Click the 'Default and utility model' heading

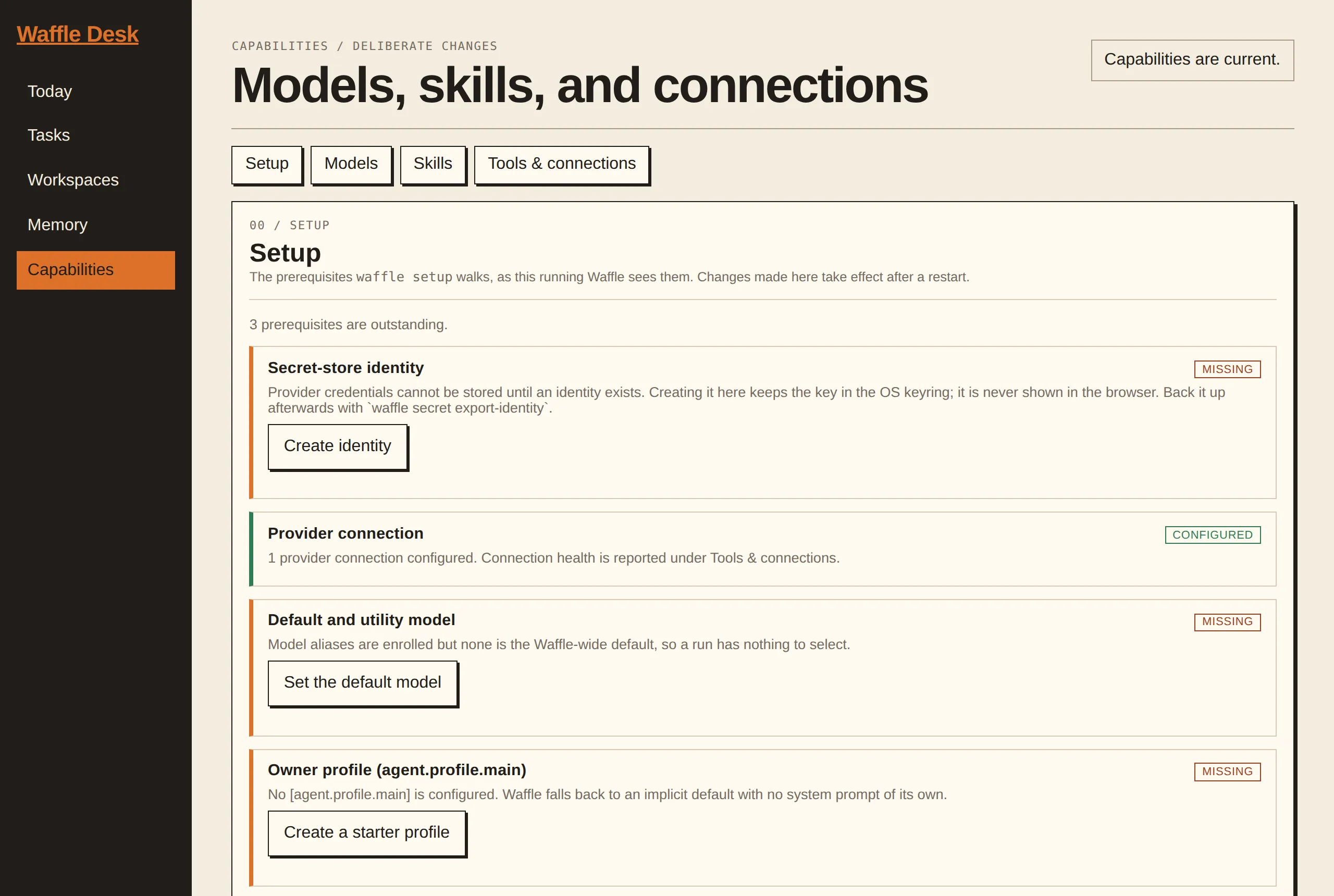pyautogui.click(x=361, y=619)
